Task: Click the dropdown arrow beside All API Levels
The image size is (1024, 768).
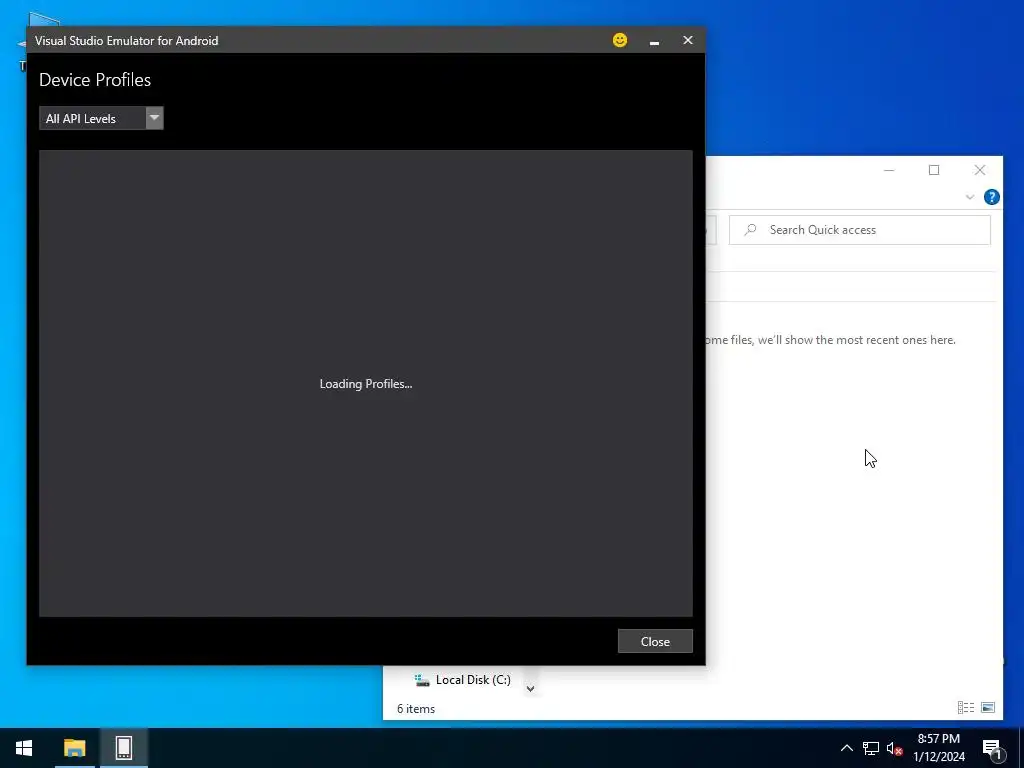Action: [155, 118]
